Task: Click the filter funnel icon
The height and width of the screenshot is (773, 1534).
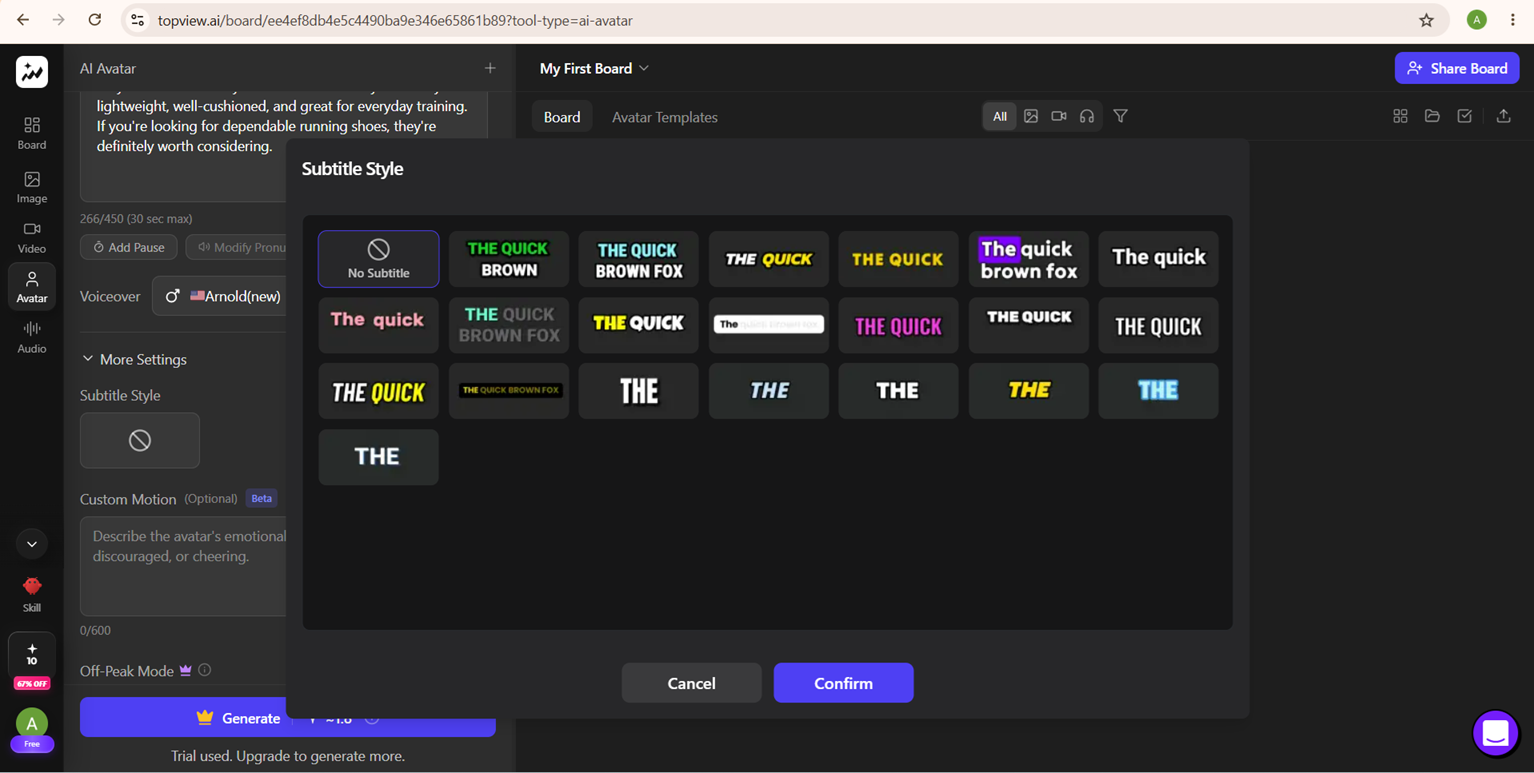Action: pos(1121,116)
